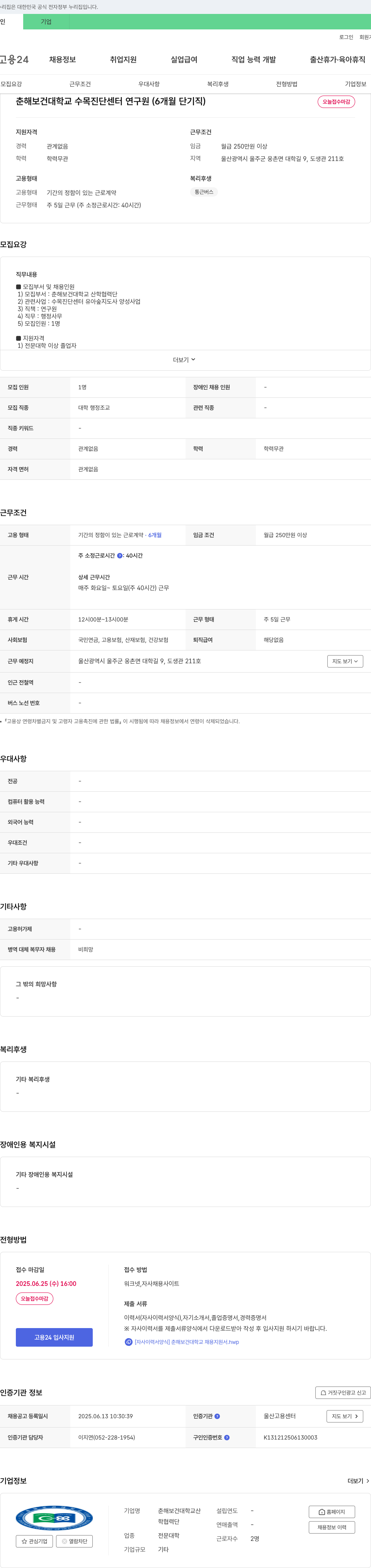Screen dimensions: 371x1568
Task: Click 국민연금, 고용보험, 산재보험, 건강보험 text
Action: tap(123, 640)
